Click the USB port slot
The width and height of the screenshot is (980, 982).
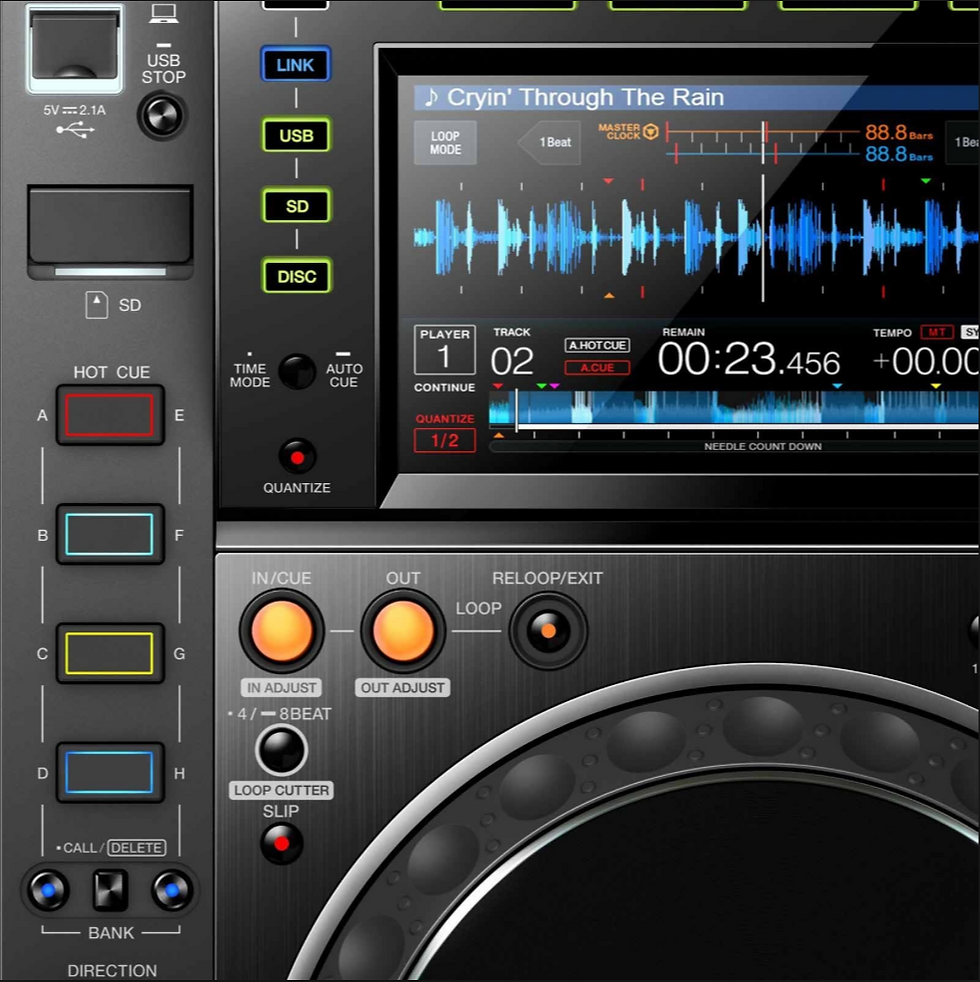[75, 49]
